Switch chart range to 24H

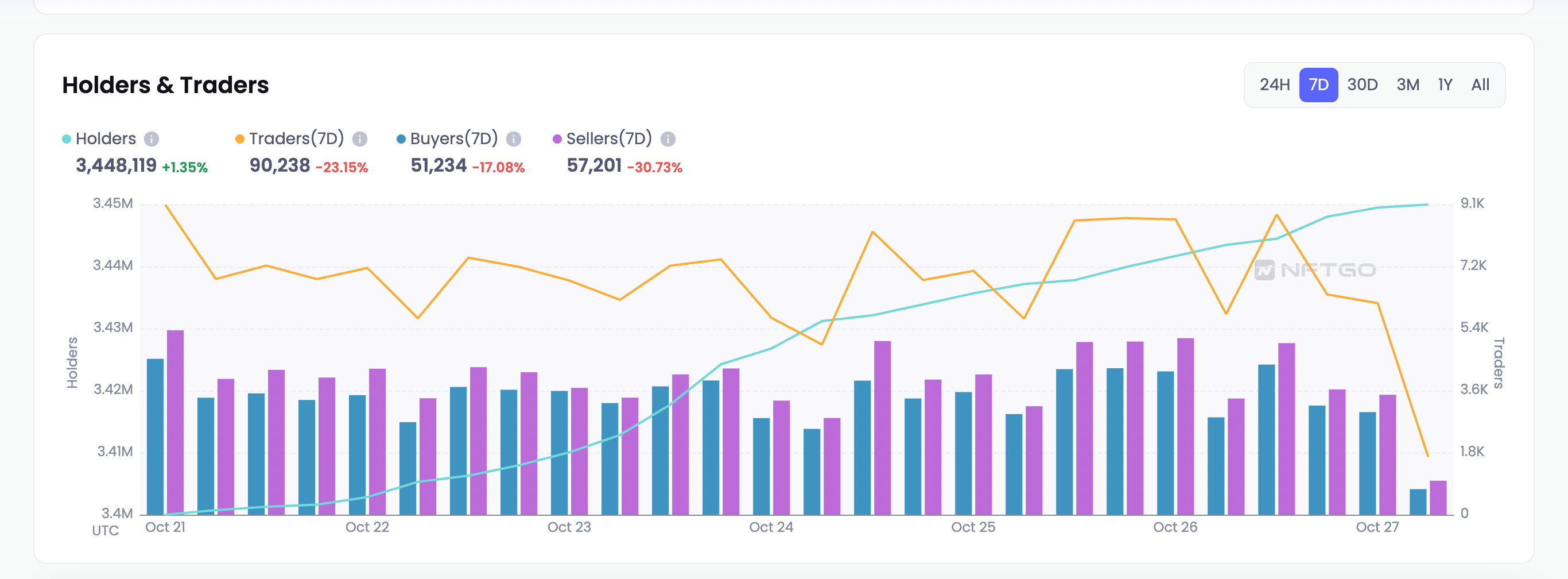point(1275,84)
